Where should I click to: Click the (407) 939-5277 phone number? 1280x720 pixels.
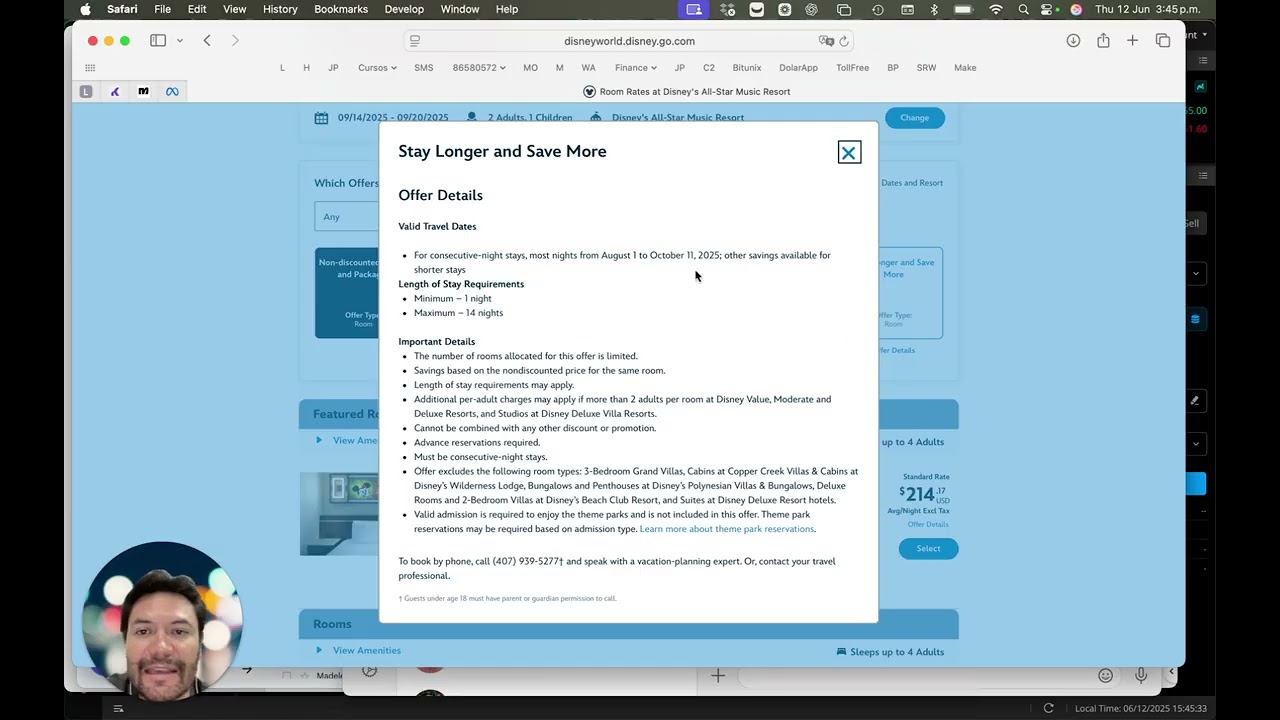pyautogui.click(x=526, y=562)
